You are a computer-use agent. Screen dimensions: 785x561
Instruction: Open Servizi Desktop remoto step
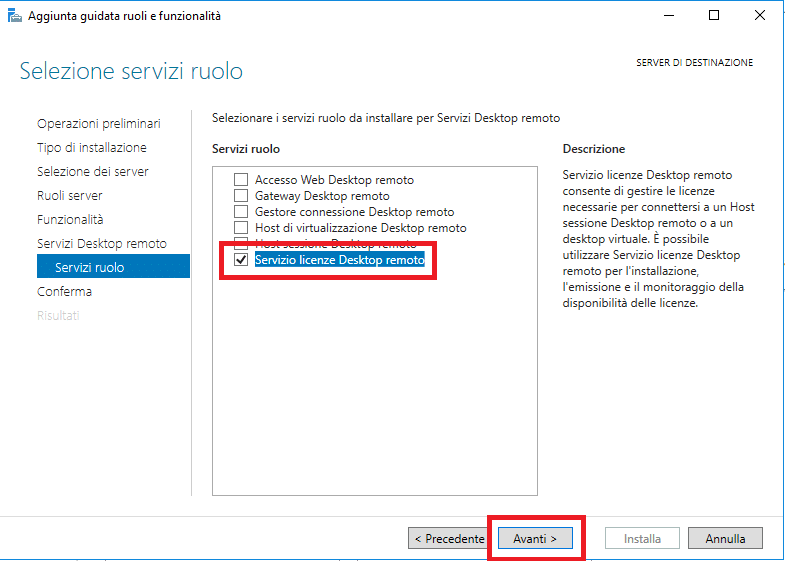[102, 244]
